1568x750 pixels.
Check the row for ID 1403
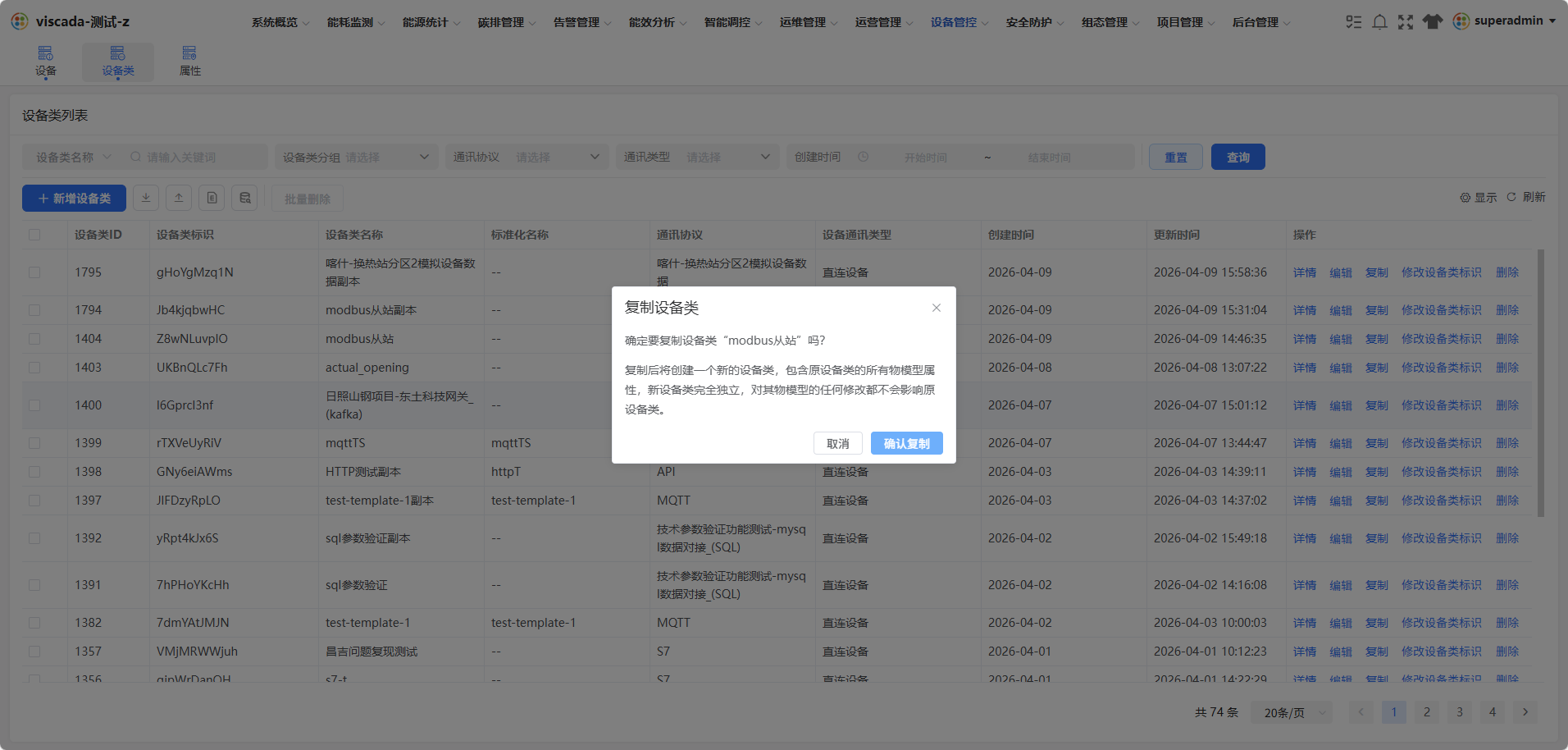pos(34,368)
